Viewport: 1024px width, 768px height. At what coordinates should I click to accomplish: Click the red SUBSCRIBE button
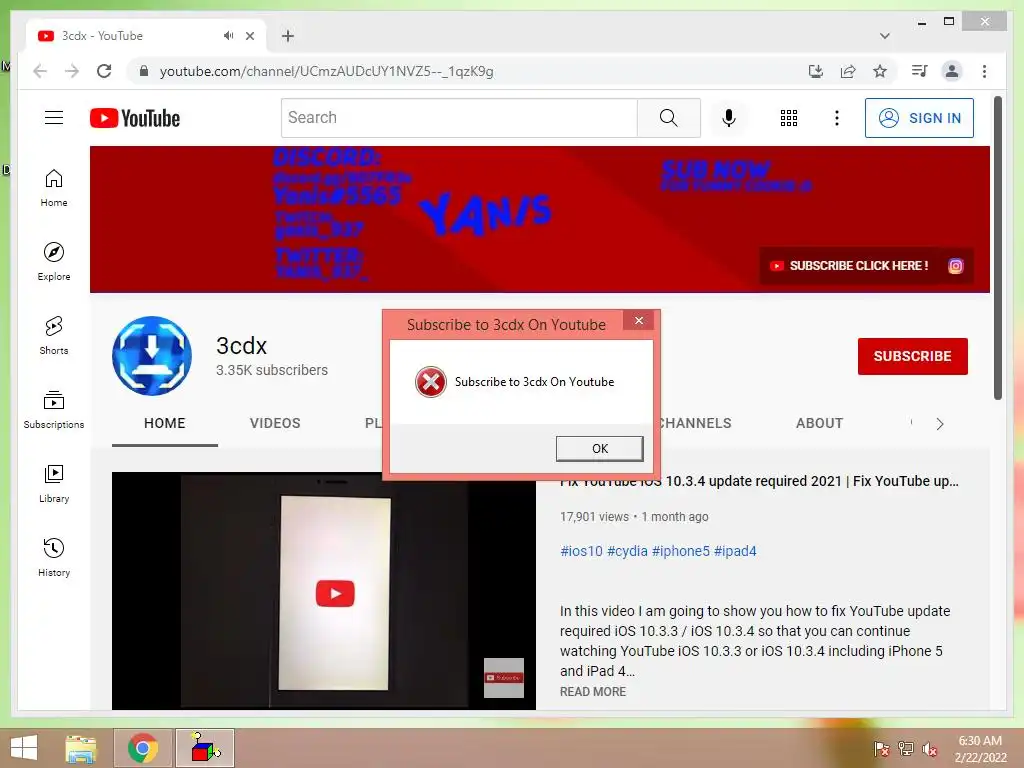click(x=912, y=357)
